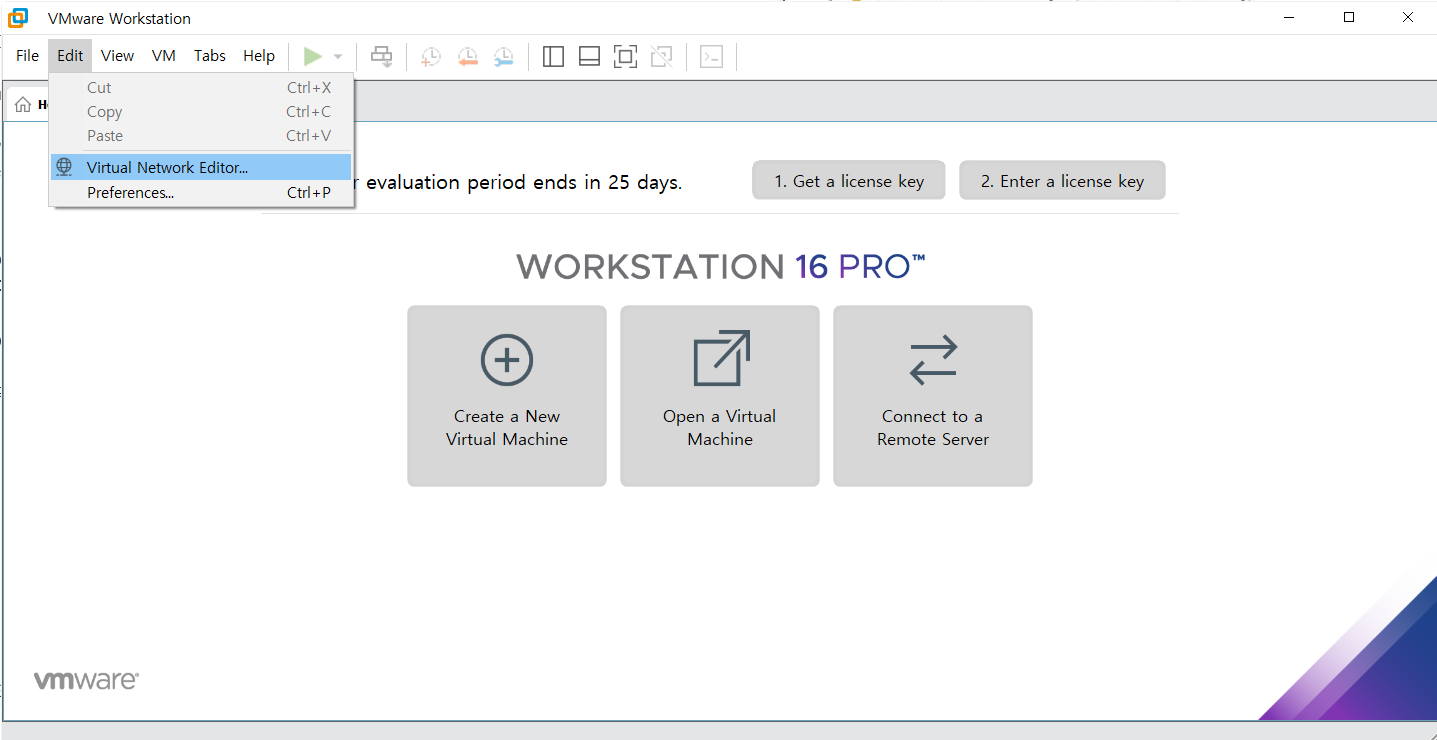This screenshot has height=740, width=1437.
Task: Toggle the thumbnail bar view icon
Action: (589, 57)
